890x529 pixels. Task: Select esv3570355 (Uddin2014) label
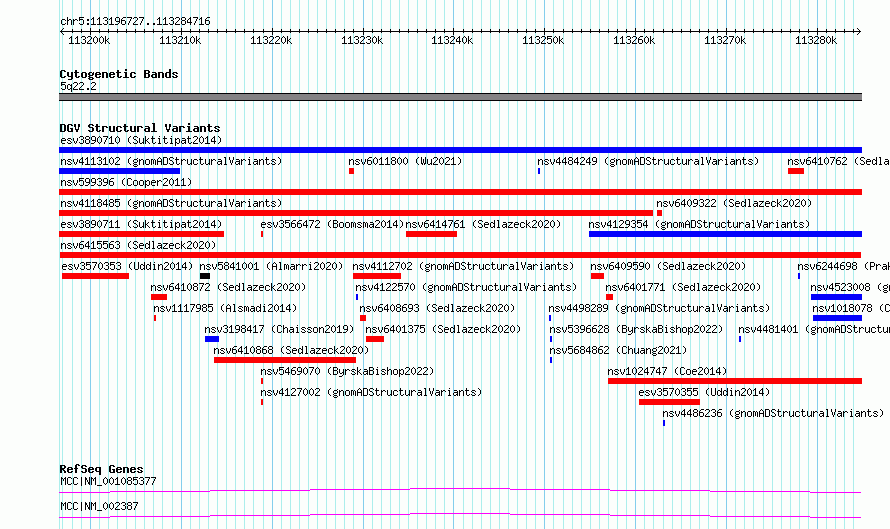pyautogui.click(x=704, y=392)
